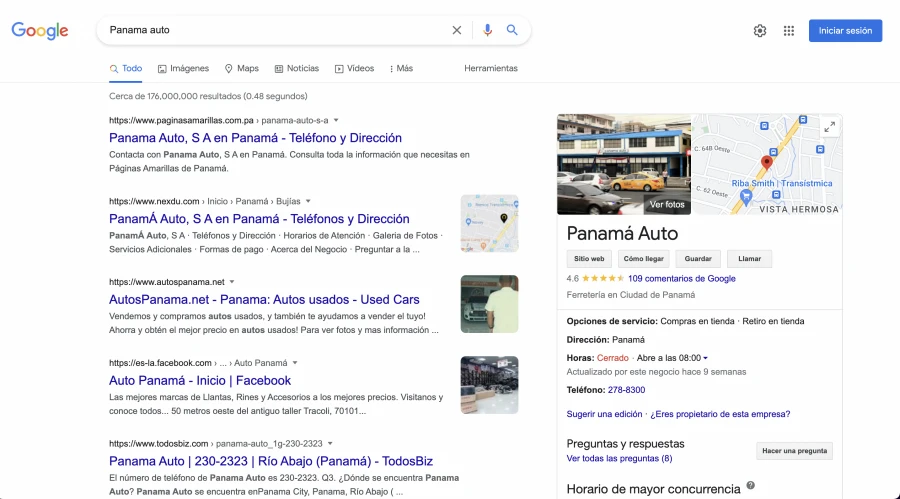
Task: Expand facebook.com Auto Panamá result options arrow
Action: pos(295,363)
